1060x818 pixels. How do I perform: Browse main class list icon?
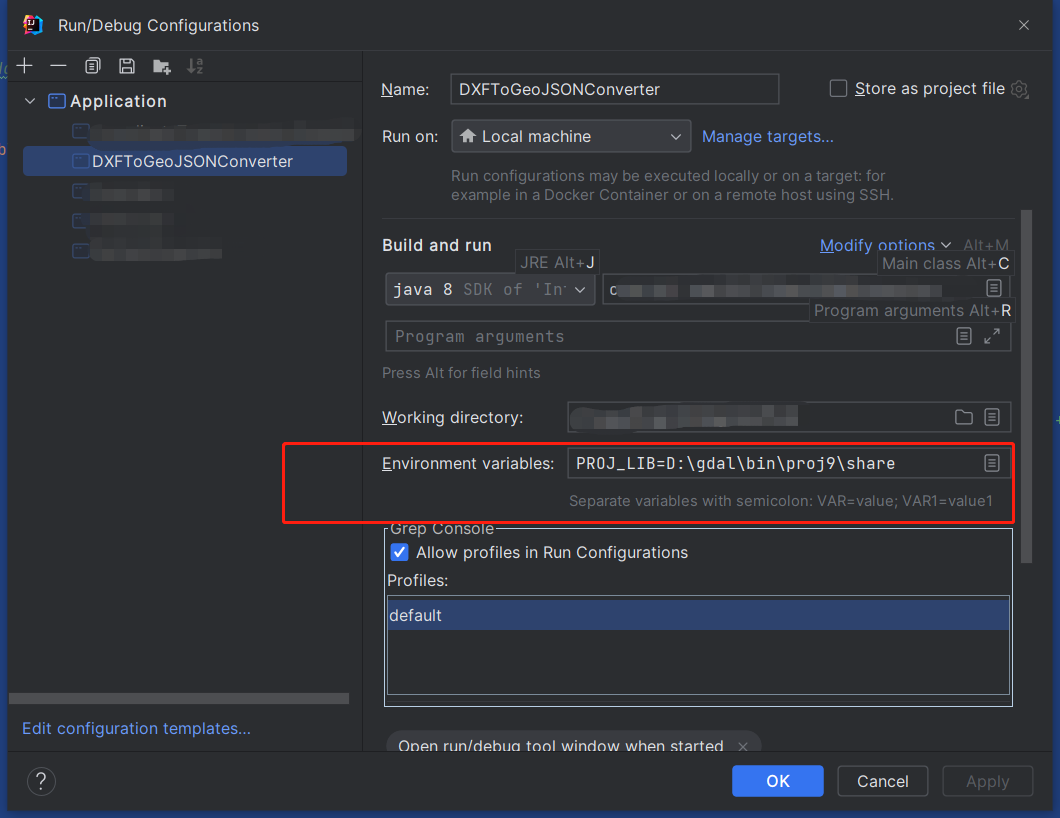tap(993, 288)
